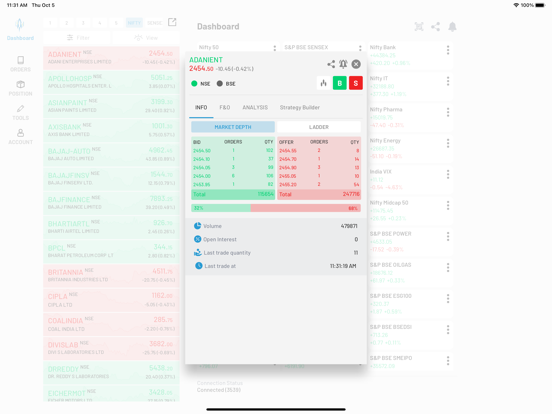Open S&P BSE OILGAS three-dot menu
The height and width of the screenshot is (414, 552).
point(448,268)
